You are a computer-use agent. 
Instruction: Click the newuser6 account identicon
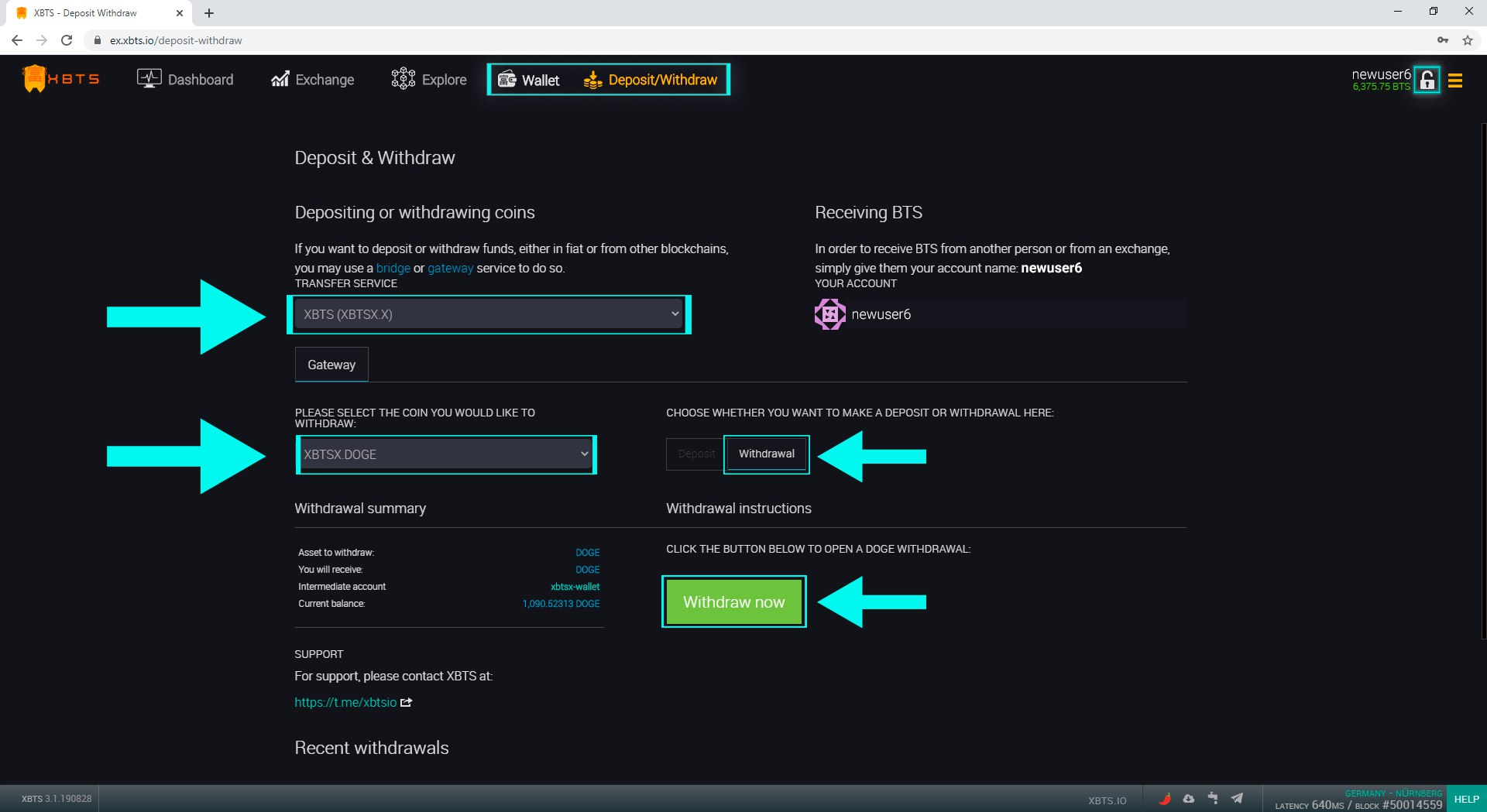pyautogui.click(x=829, y=314)
